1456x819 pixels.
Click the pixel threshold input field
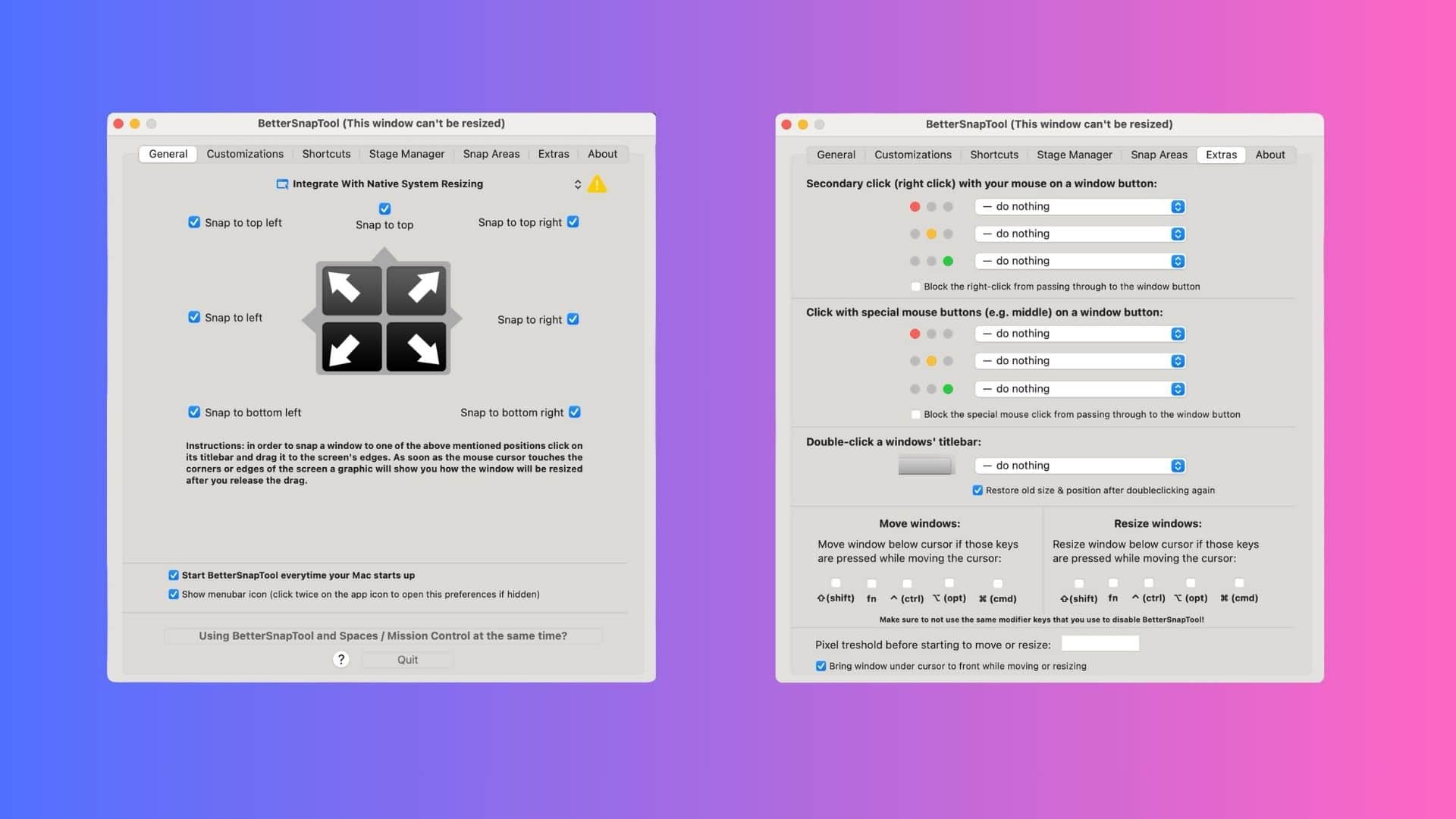(1100, 642)
